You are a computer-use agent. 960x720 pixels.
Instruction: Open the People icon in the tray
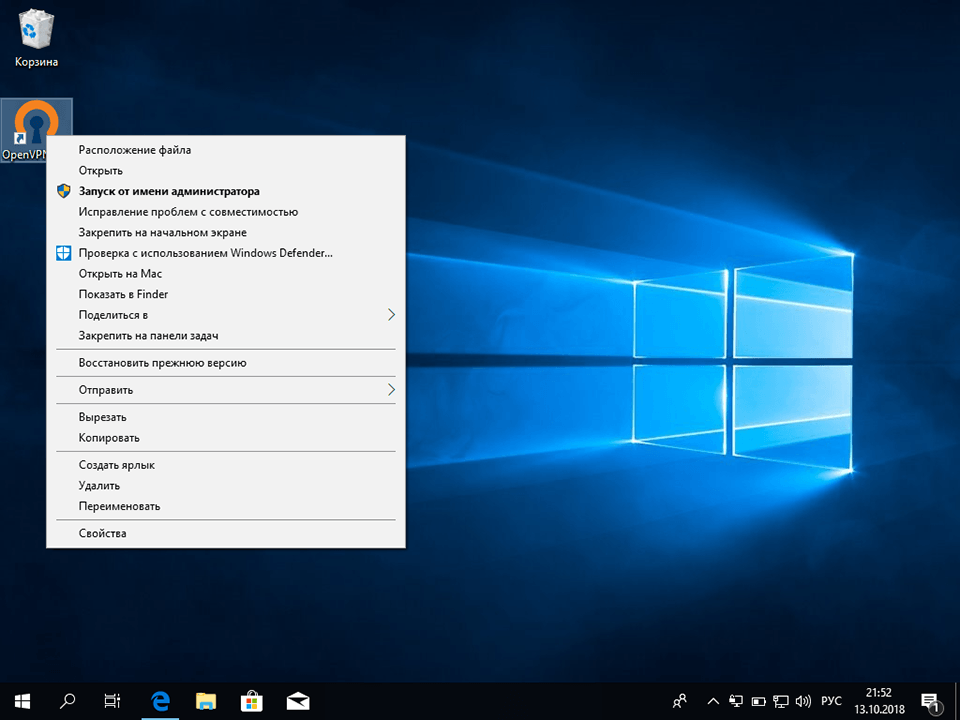point(679,701)
